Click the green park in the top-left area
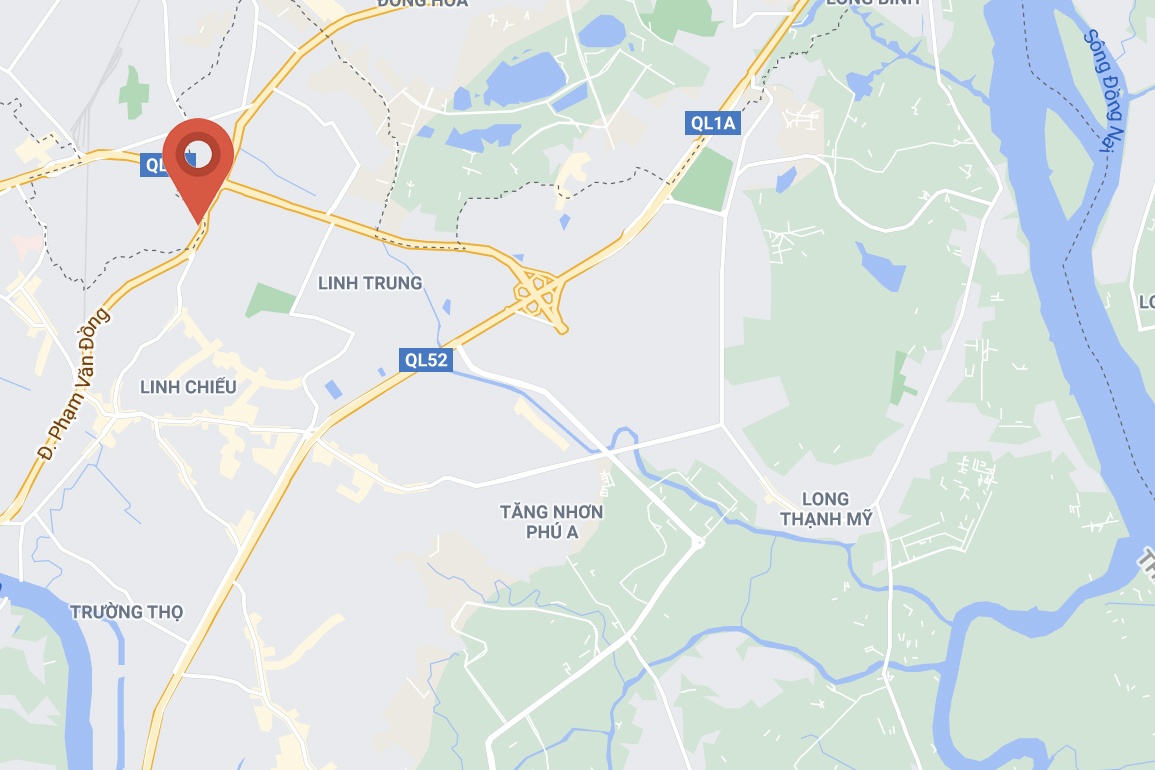This screenshot has width=1155, height=770. pos(134,93)
